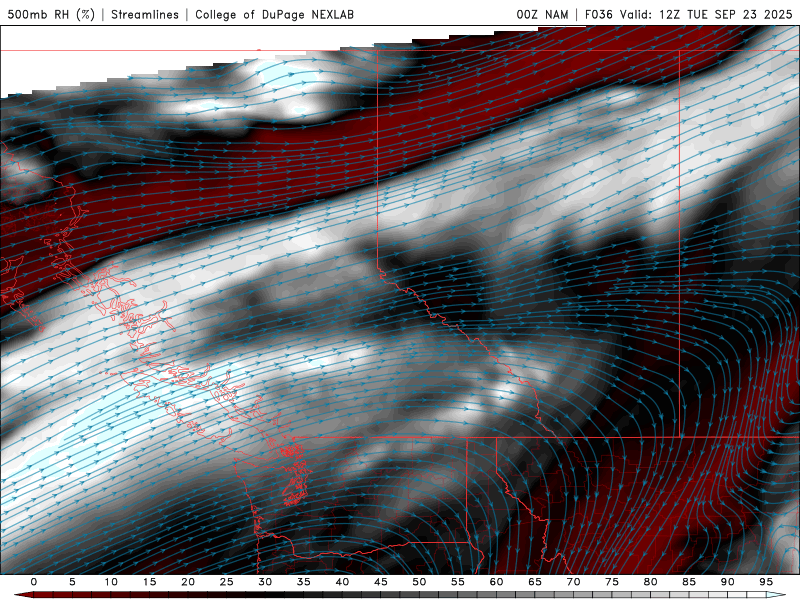Click the '55' value on color scale
Screen dimensions: 800x600
click(458, 582)
